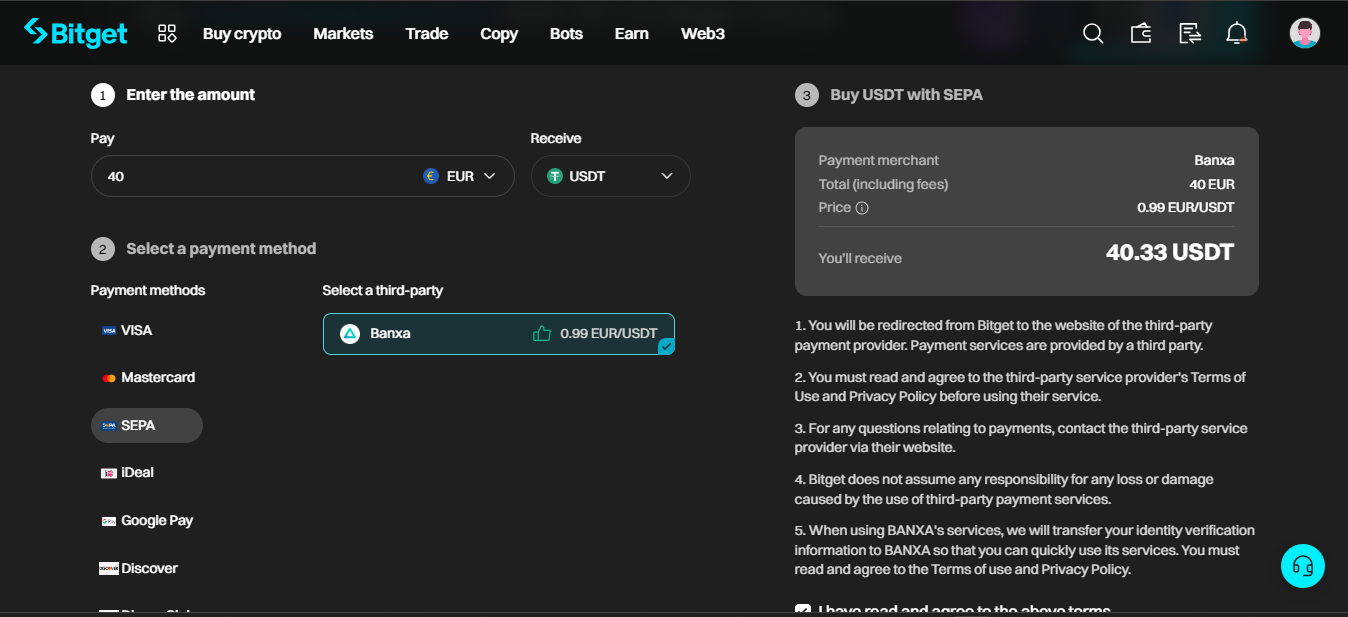The height and width of the screenshot is (617, 1348).
Task: Select Google Pay payment method
Action: tap(147, 521)
